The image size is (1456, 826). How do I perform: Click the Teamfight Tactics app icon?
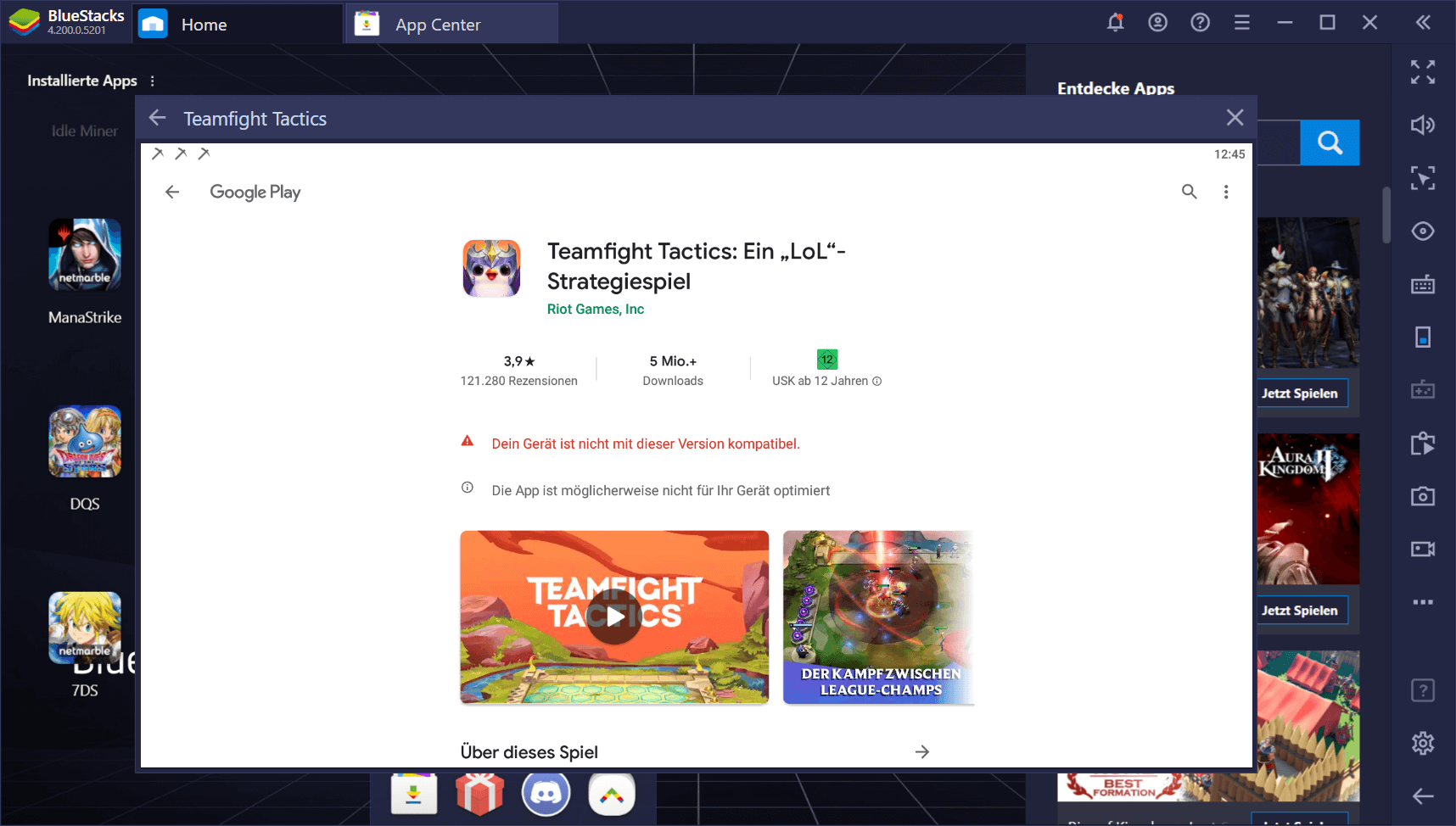pos(491,268)
